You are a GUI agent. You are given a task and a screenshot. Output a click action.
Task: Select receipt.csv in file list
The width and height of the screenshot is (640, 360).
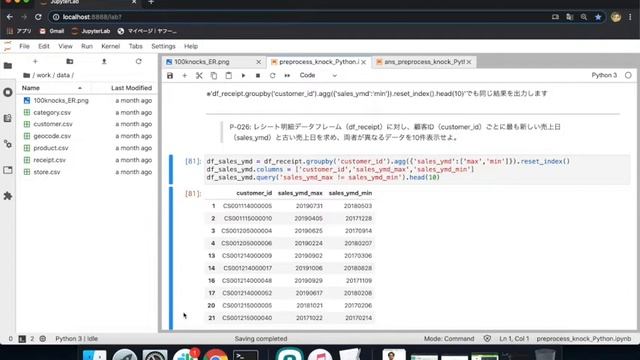point(87,160)
